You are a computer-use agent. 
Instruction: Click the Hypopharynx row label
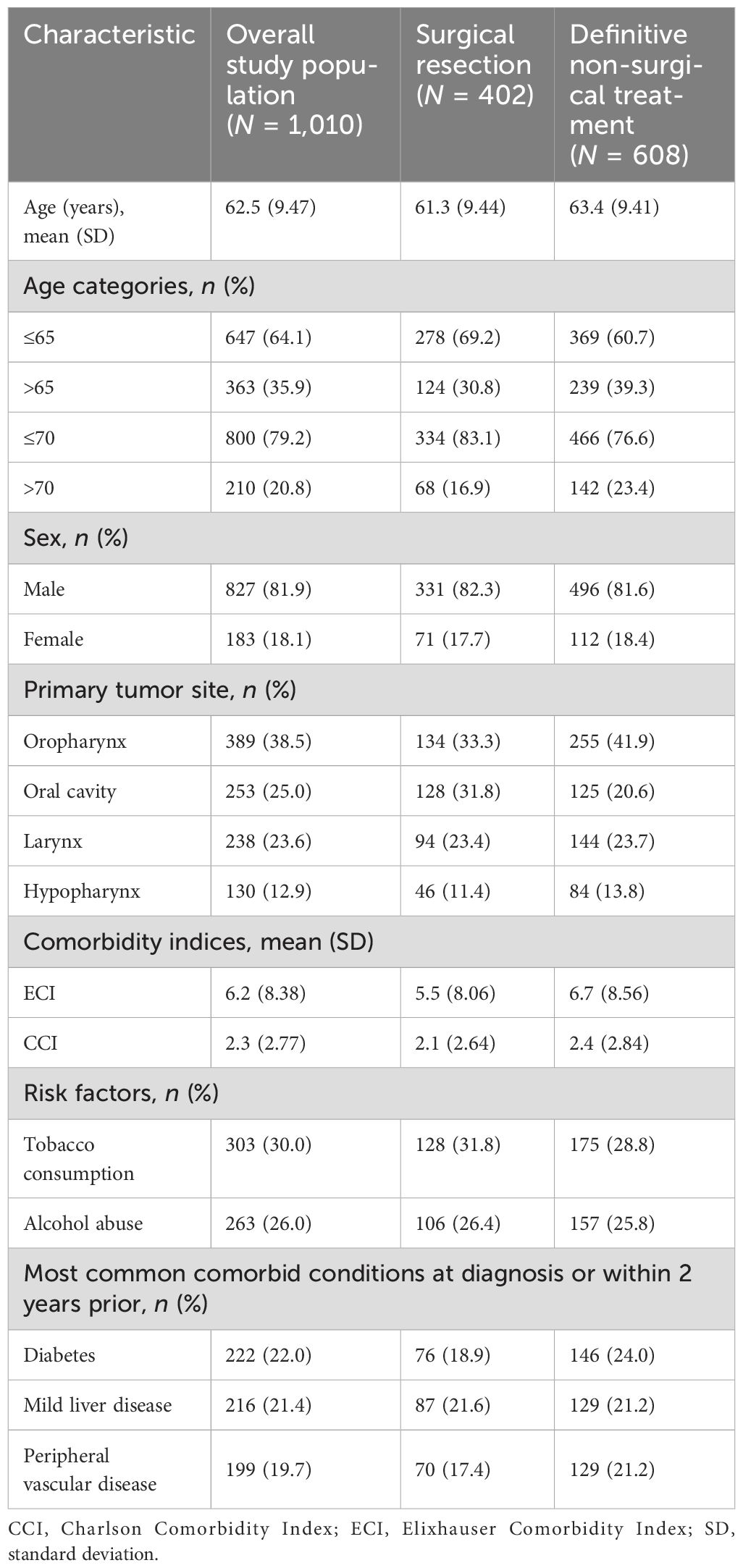pyautogui.click(x=81, y=892)
